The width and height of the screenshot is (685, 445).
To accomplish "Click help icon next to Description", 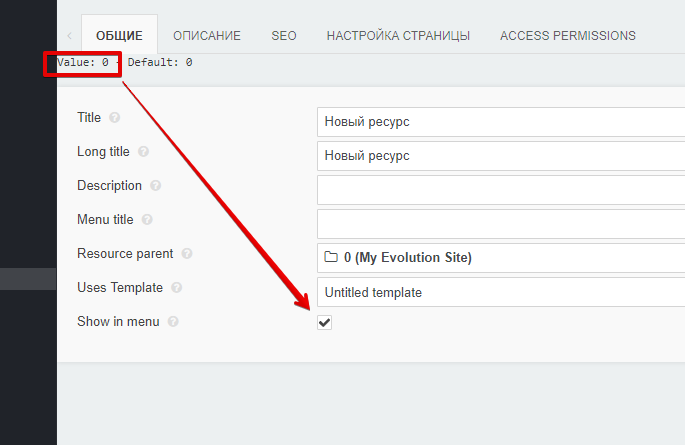I will pos(156,186).
